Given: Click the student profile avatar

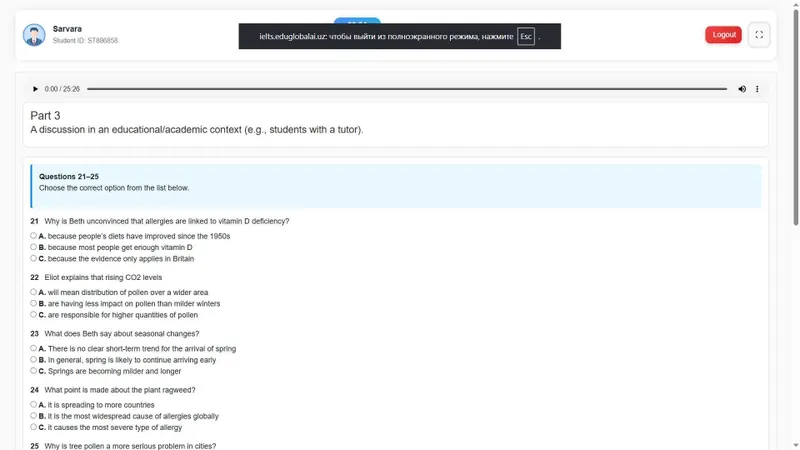Looking at the screenshot, I should click(x=34, y=35).
